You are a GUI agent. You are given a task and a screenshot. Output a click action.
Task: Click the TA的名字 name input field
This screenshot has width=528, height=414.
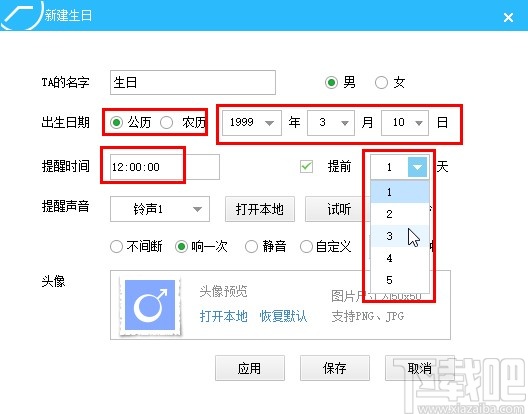click(x=193, y=83)
